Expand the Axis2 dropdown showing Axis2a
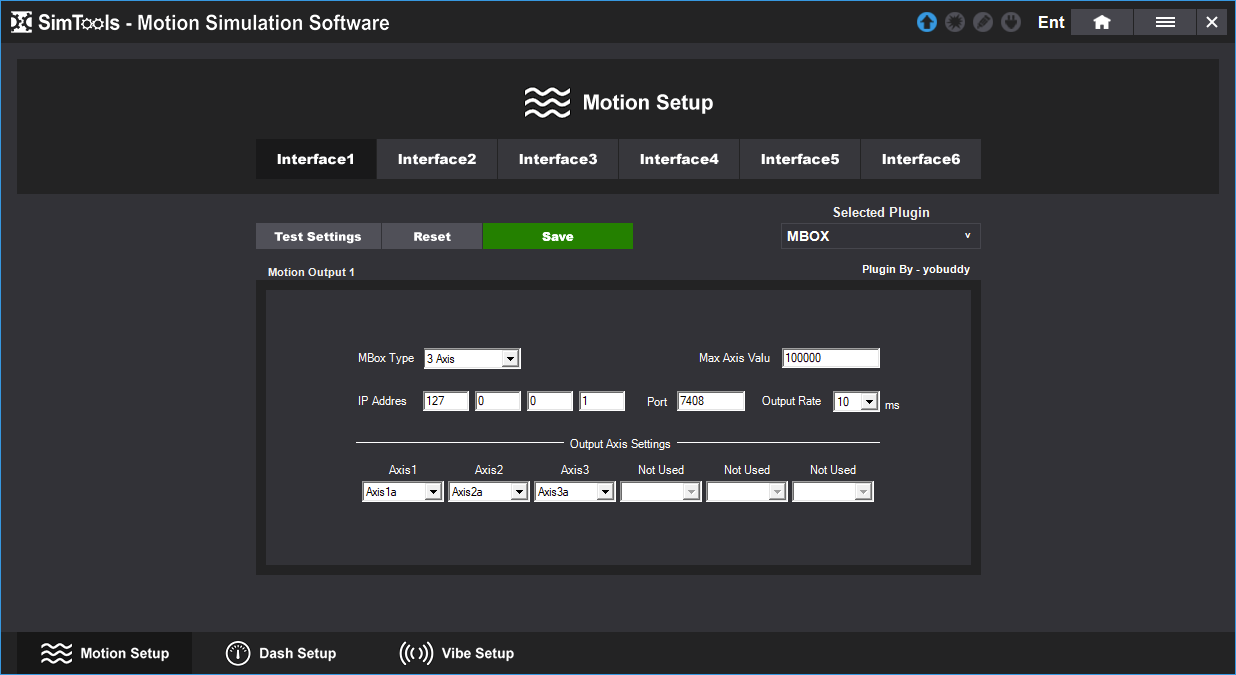The image size is (1236, 675). pos(489,492)
